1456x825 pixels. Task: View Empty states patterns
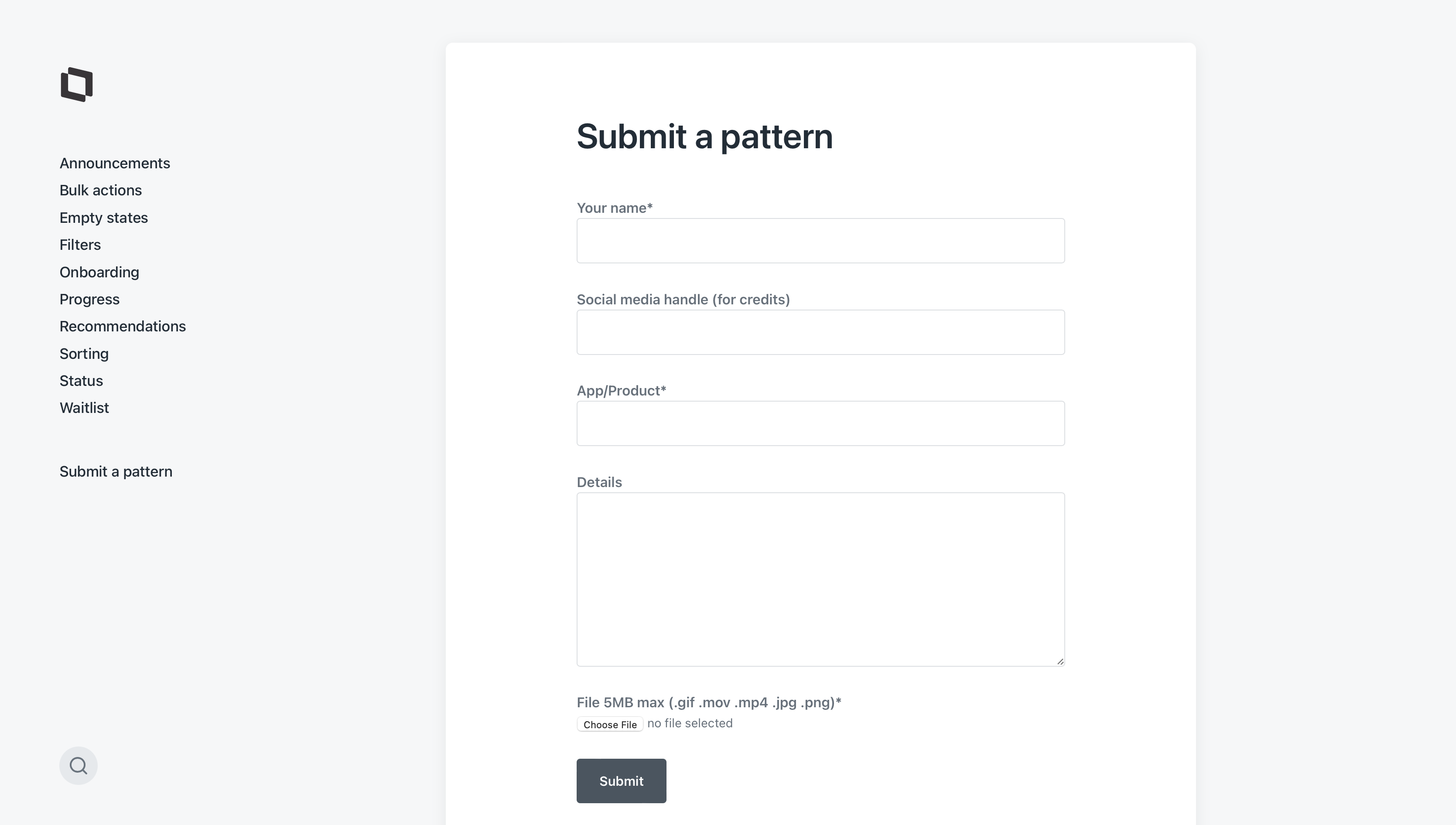[104, 218]
